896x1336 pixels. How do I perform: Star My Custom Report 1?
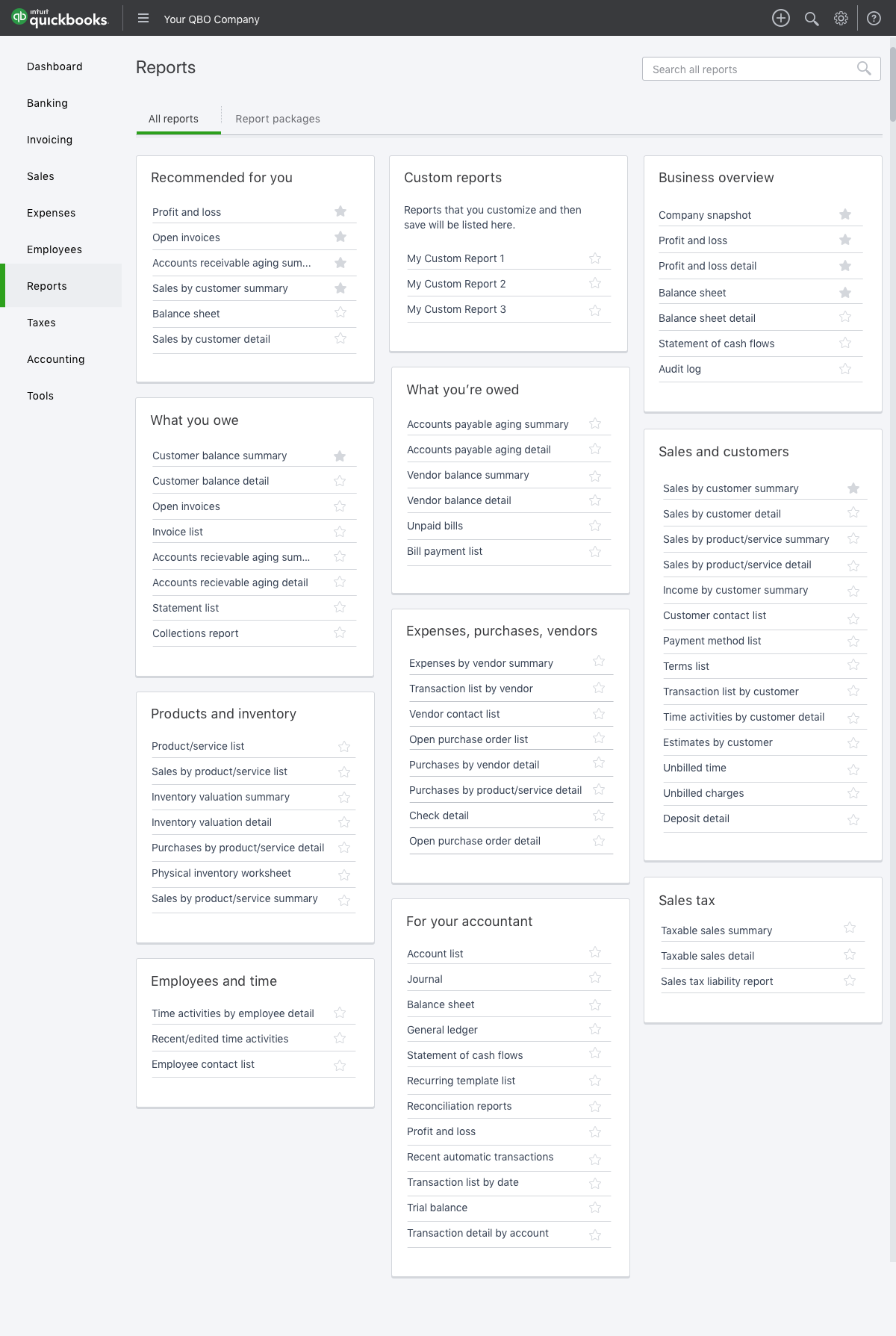pyautogui.click(x=595, y=258)
